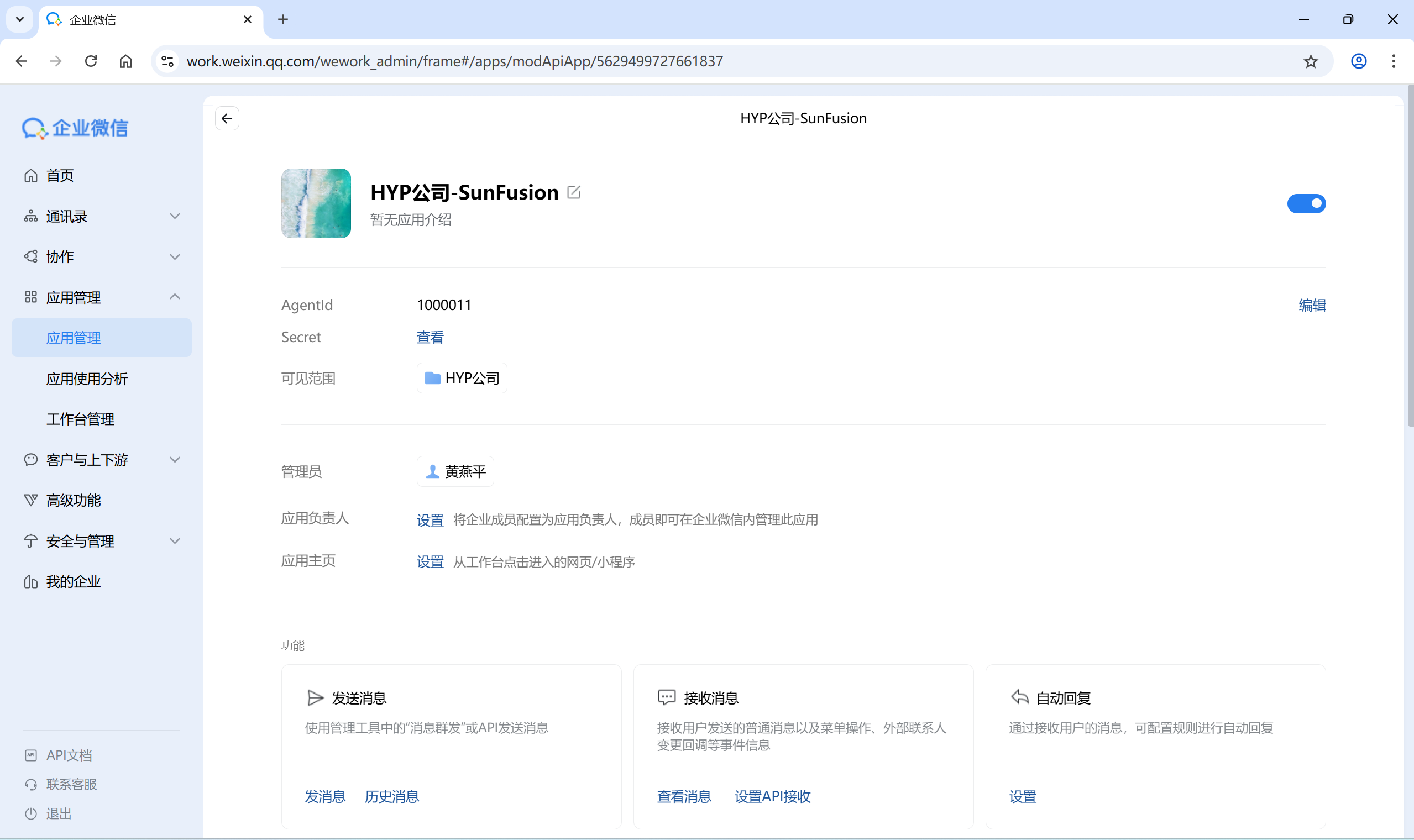Viewport: 1414px width, 840px height.
Task: Click the browser home icon
Action: (125, 61)
